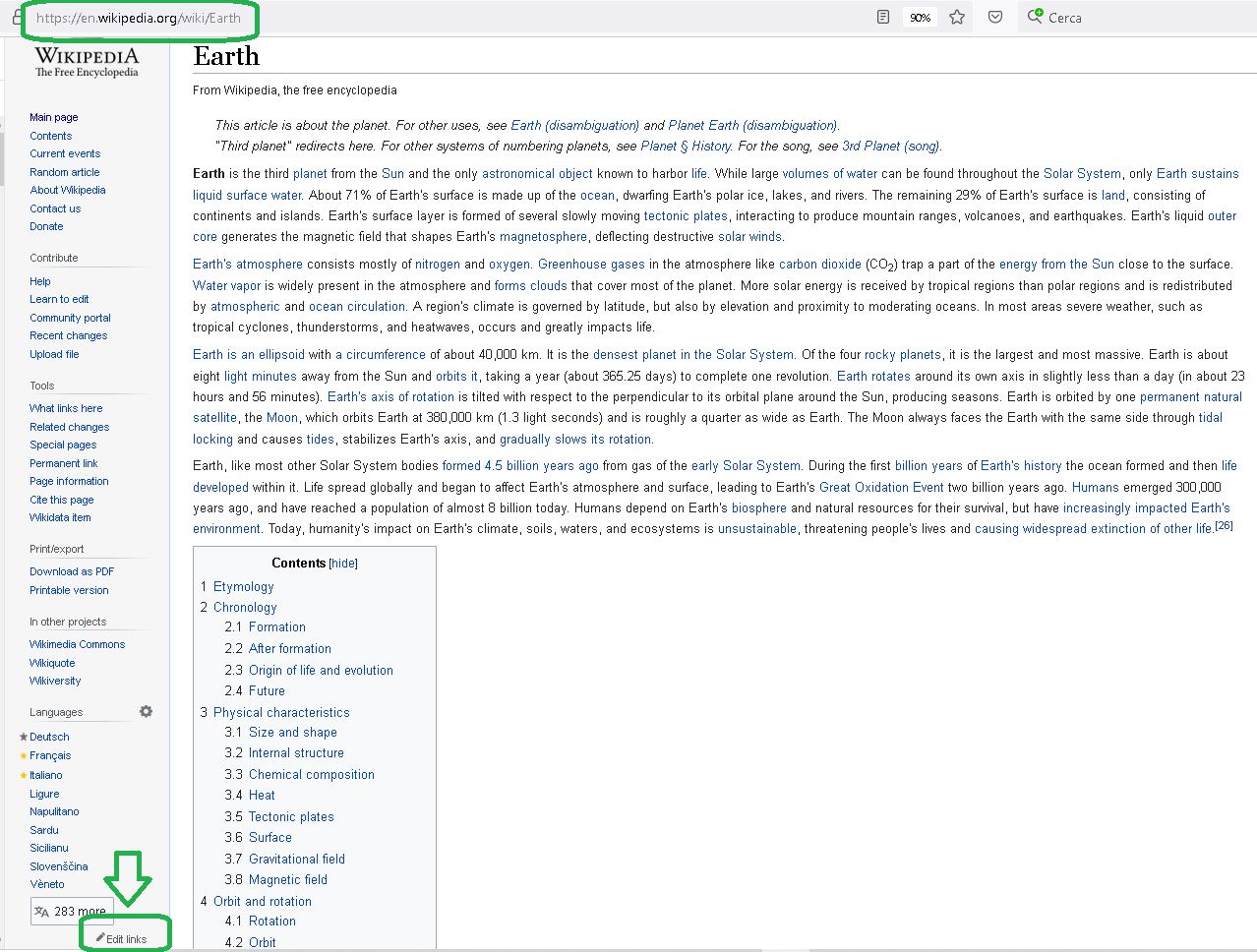The height and width of the screenshot is (952, 1257).
Task: Open astronomical object link
Action: click(x=537, y=173)
